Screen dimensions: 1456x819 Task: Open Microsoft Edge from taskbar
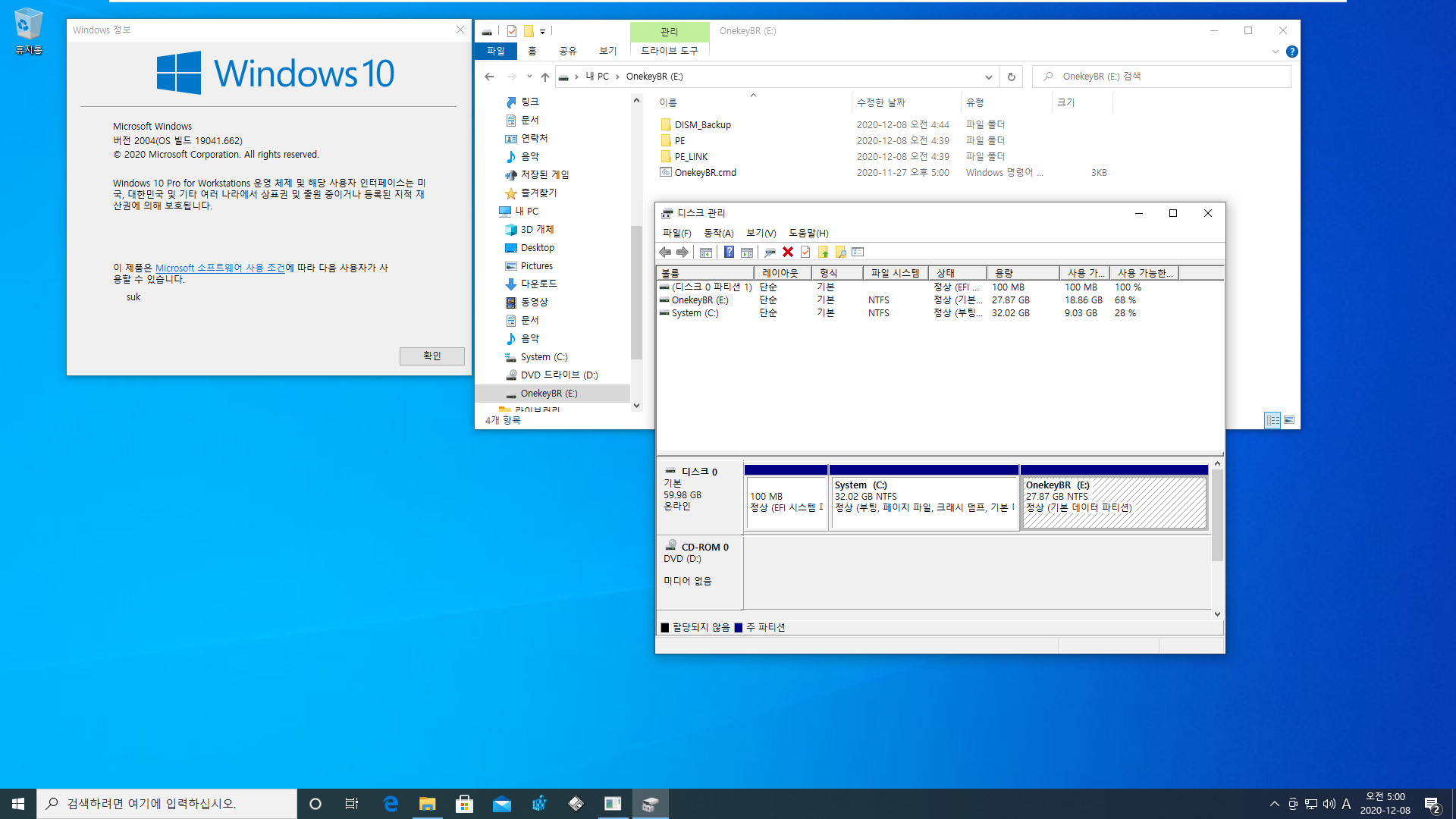[391, 804]
